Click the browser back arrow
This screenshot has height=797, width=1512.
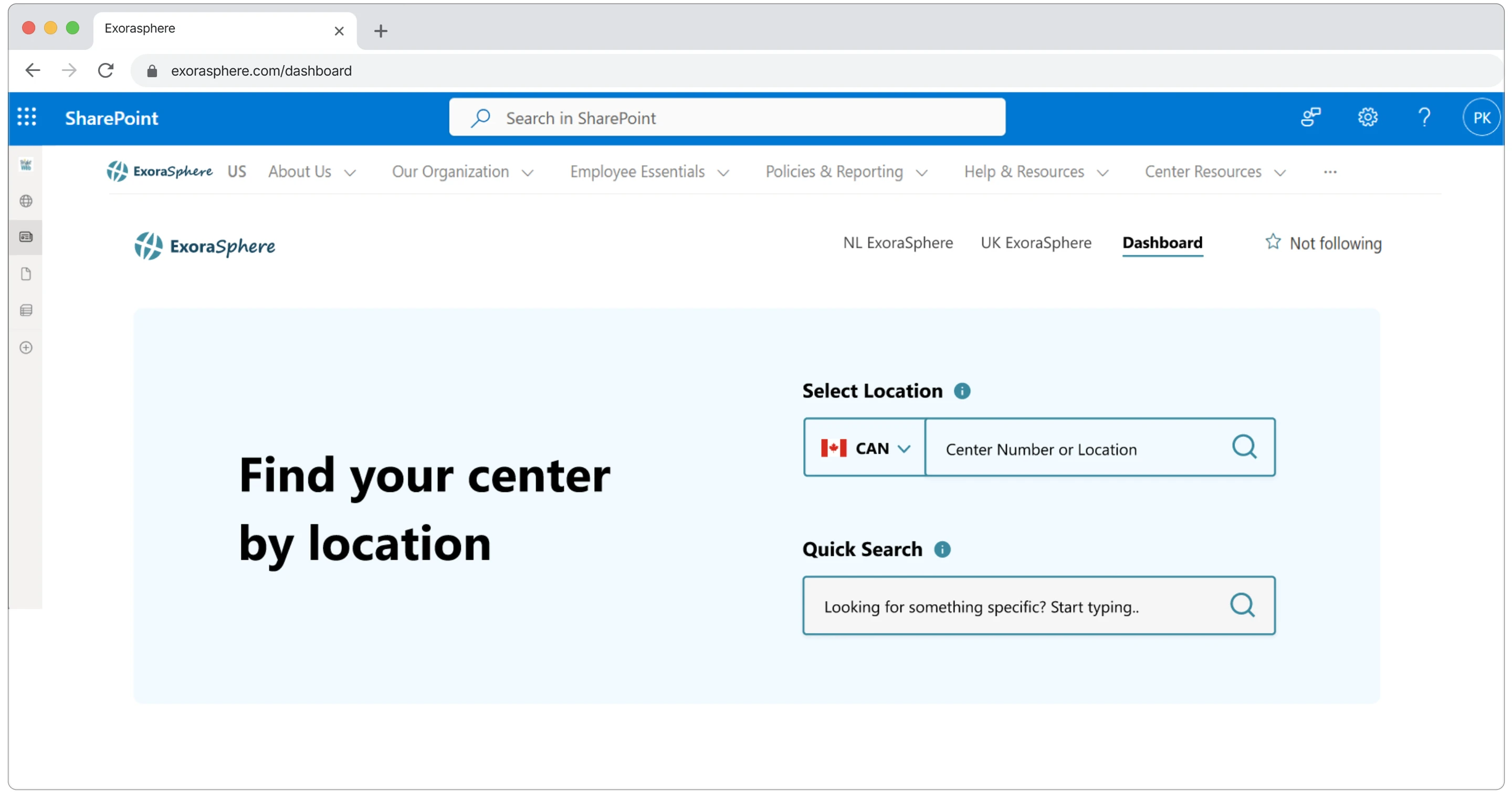click(33, 70)
